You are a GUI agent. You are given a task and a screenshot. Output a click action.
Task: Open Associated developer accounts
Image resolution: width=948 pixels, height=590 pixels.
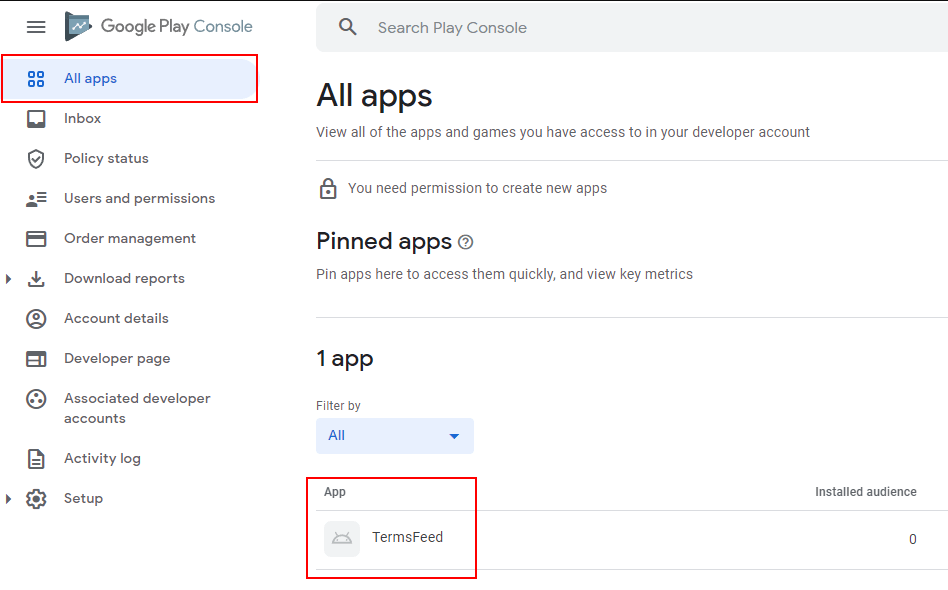pyautogui.click(x=137, y=408)
